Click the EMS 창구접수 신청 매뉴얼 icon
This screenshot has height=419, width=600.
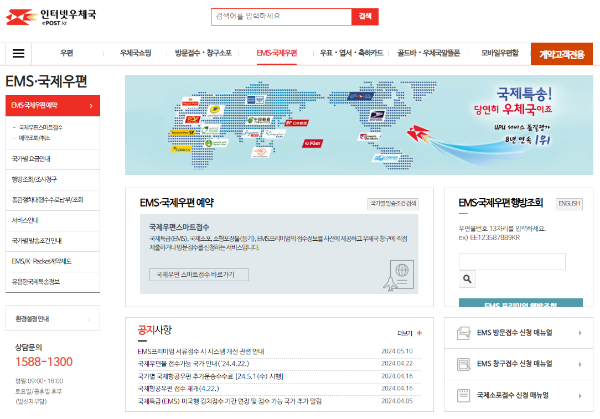463,364
